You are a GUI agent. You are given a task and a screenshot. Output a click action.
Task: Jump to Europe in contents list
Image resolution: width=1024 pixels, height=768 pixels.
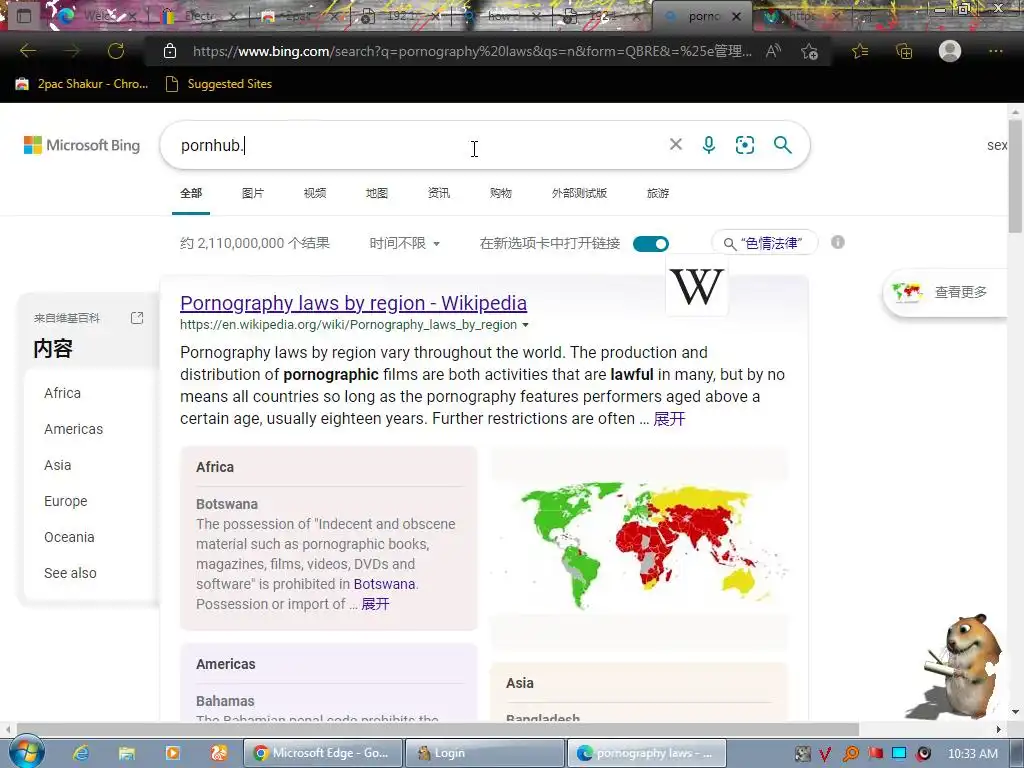65,501
